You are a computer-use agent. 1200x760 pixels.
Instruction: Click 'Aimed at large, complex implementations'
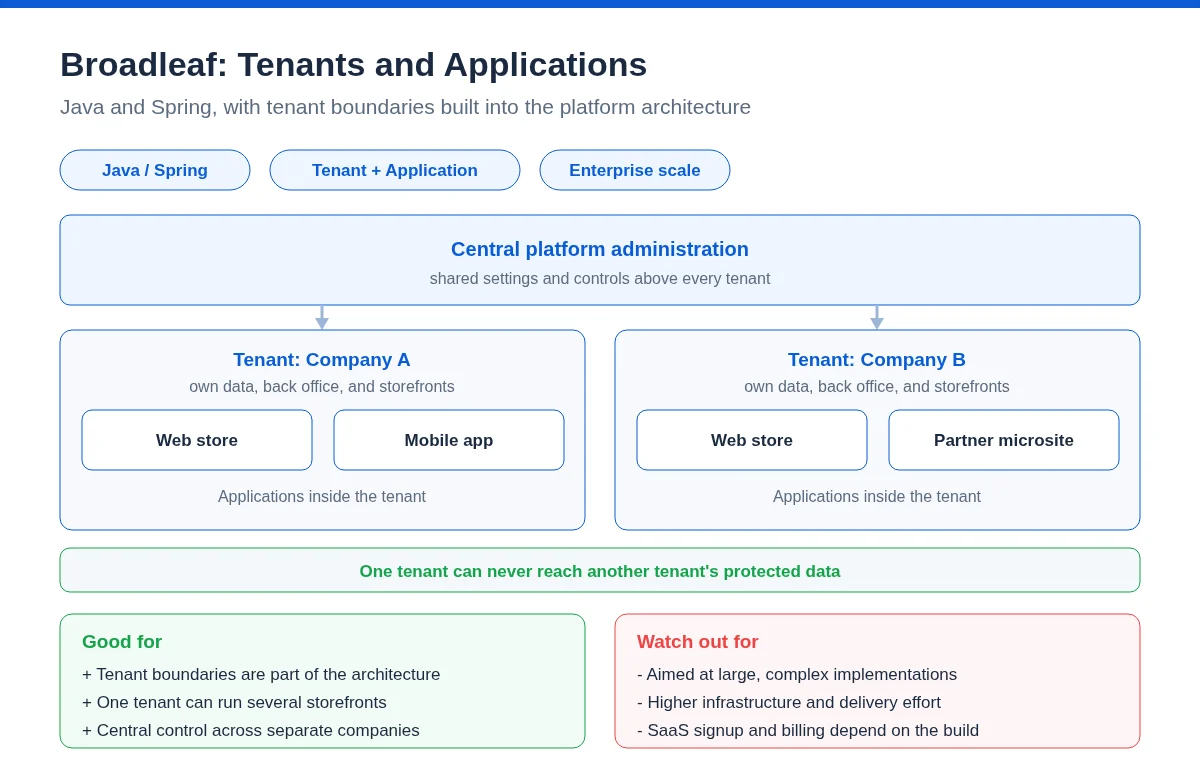797,674
